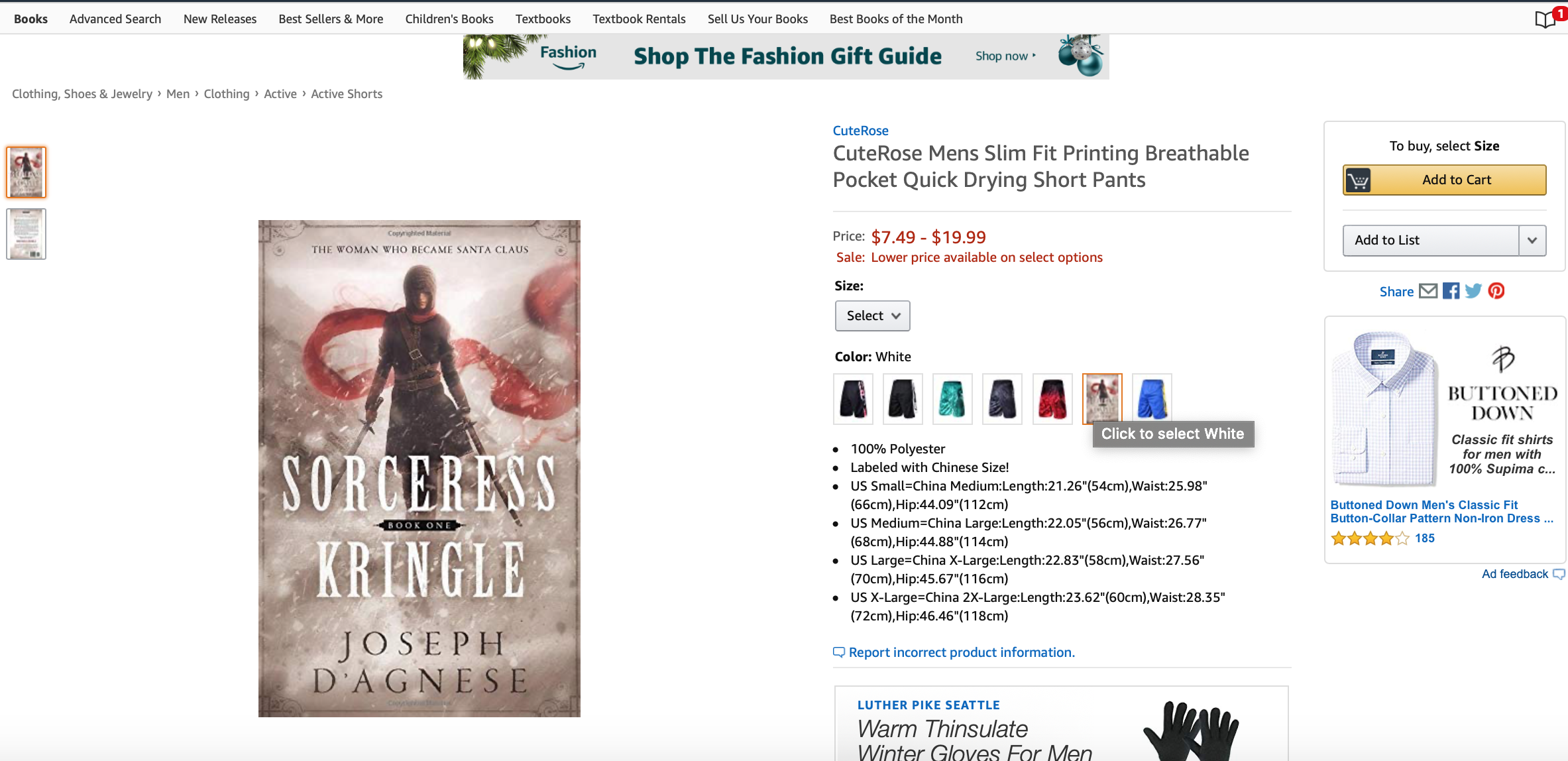Share product on Facebook icon

point(1451,291)
